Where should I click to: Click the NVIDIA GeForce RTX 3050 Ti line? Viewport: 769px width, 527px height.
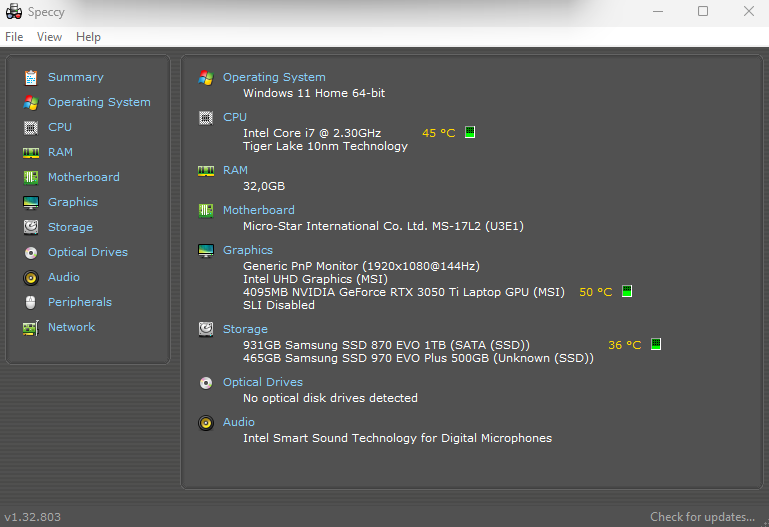(404, 292)
